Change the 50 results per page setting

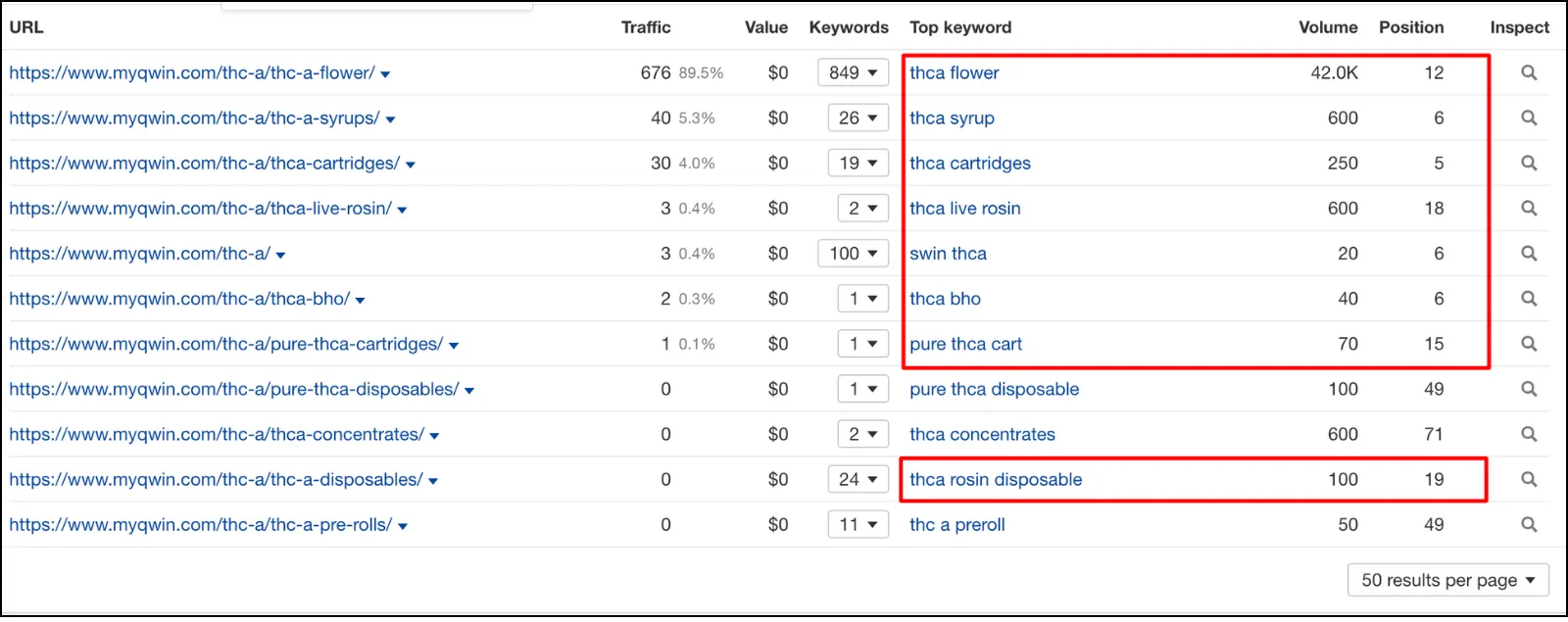coord(1447,580)
